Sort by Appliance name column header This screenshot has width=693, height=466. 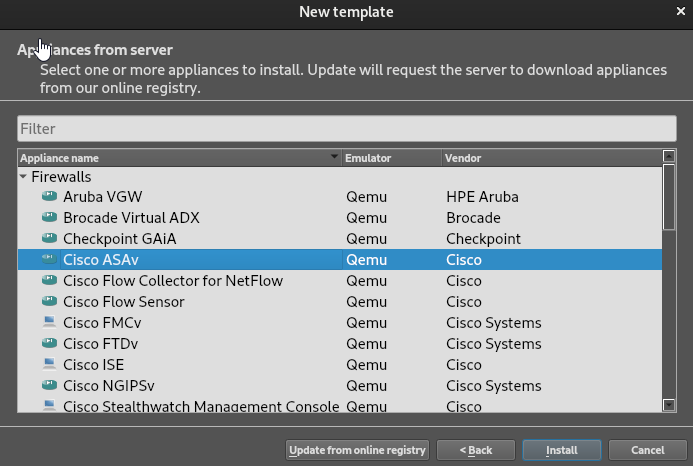[x=179, y=158]
